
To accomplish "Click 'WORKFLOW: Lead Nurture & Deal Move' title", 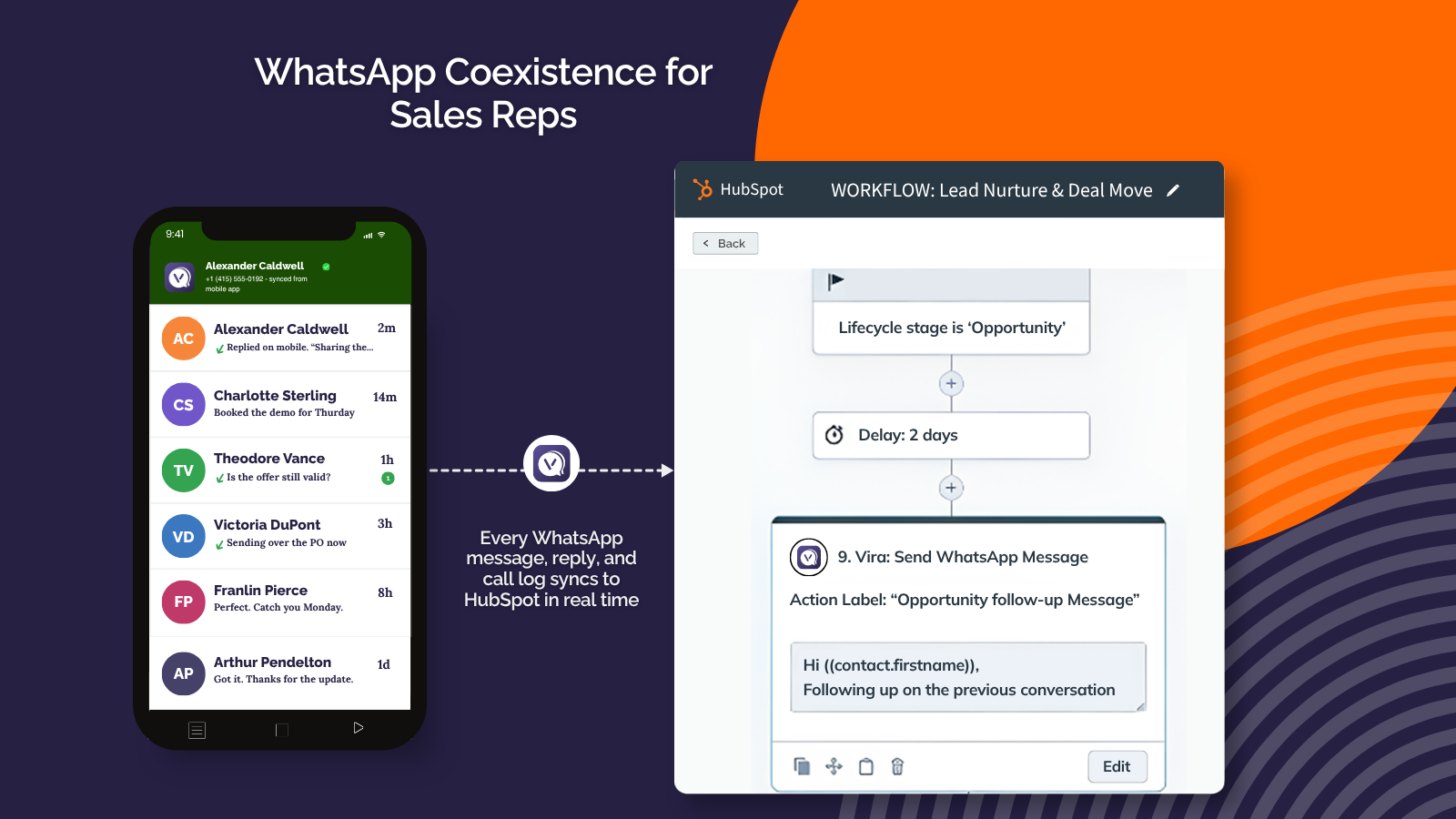I will 991,190.
